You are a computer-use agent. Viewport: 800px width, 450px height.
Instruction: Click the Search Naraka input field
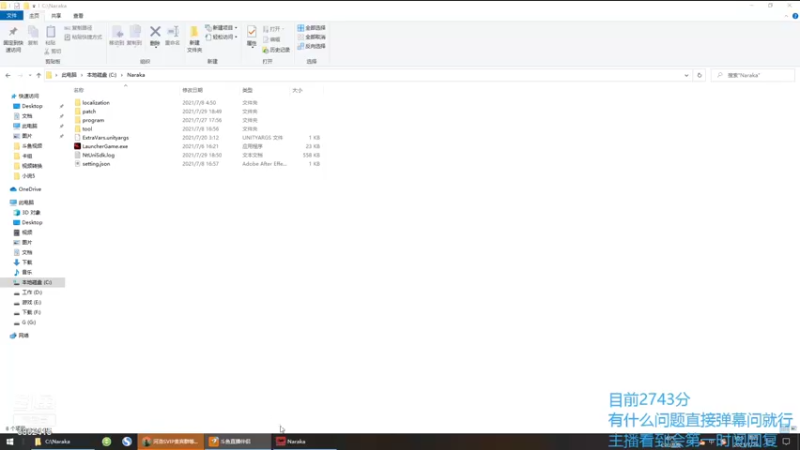click(753, 76)
